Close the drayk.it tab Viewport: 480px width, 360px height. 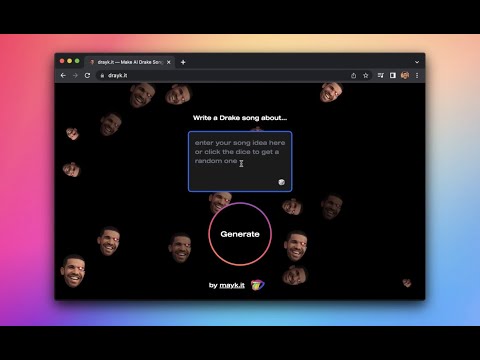[169, 62]
